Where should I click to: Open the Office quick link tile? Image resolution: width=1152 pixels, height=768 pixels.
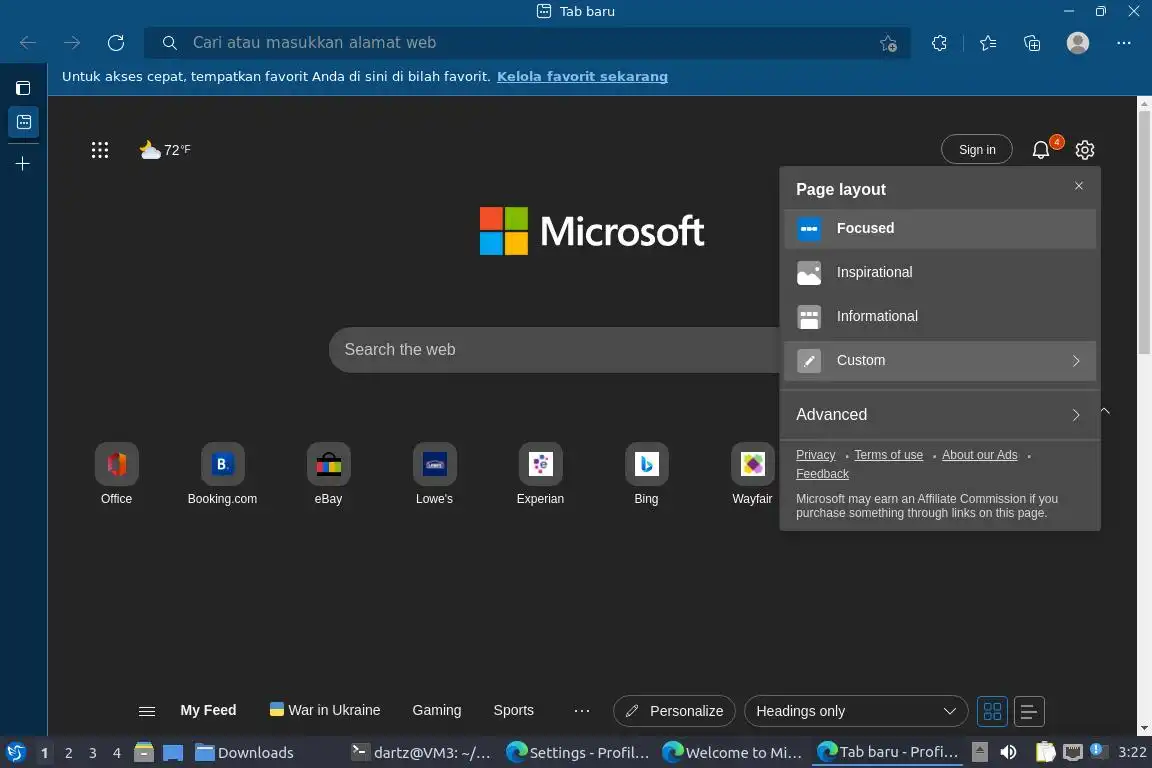pyautogui.click(x=116, y=474)
